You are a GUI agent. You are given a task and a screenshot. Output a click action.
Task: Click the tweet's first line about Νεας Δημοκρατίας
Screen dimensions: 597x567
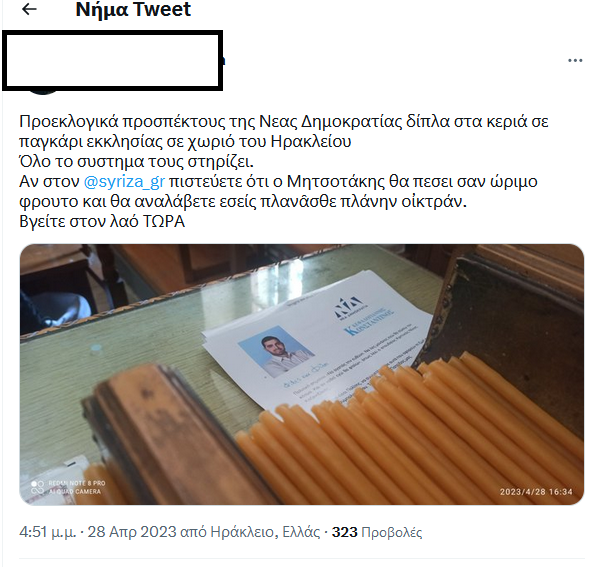[x=284, y=121]
